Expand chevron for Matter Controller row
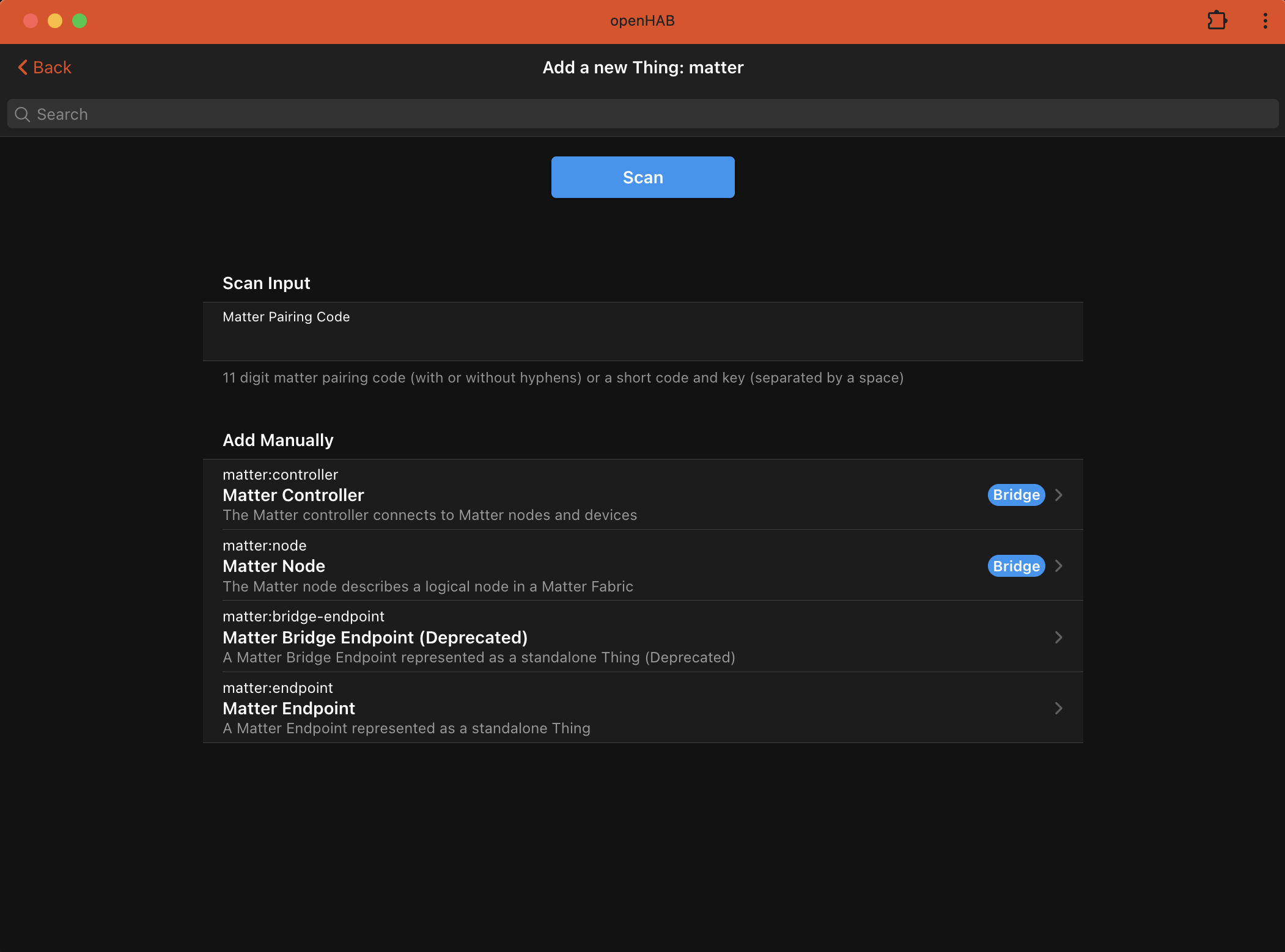 (x=1059, y=495)
